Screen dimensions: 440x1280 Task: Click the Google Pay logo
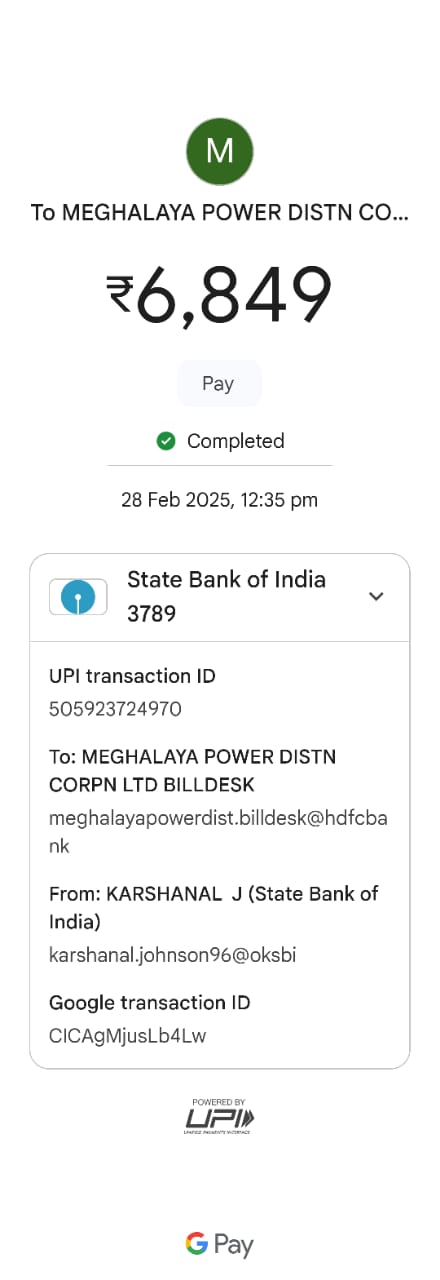tap(220, 1244)
